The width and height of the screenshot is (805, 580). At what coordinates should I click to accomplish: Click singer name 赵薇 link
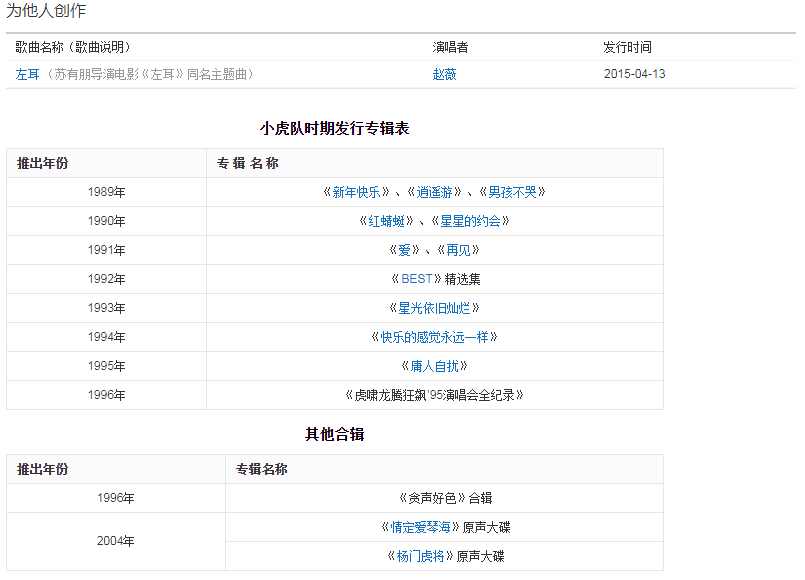(444, 74)
